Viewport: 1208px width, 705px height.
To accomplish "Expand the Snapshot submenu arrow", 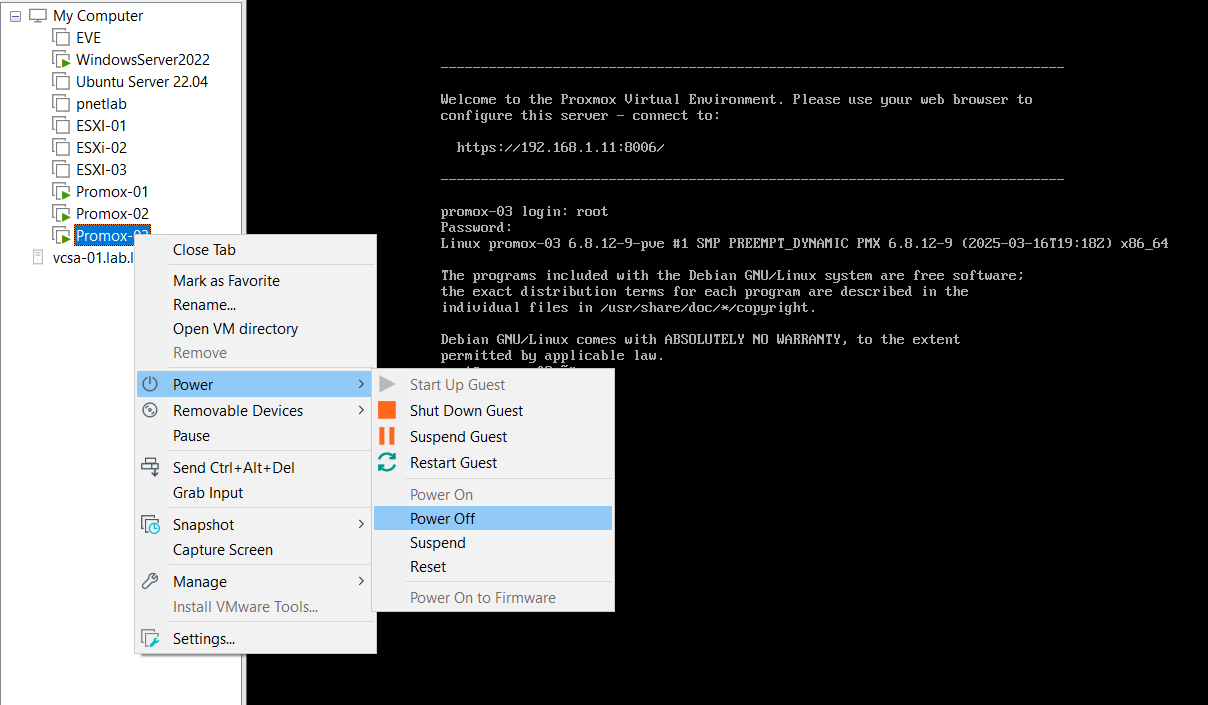I will click(361, 524).
